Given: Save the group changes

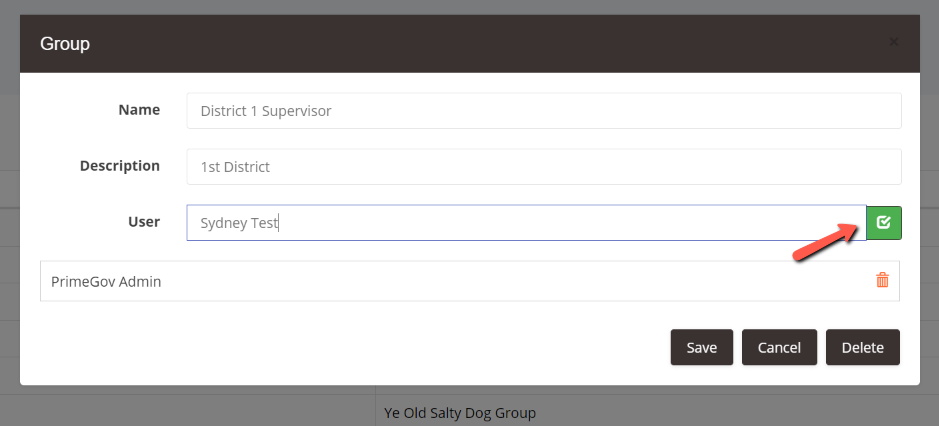Looking at the screenshot, I should (x=701, y=347).
